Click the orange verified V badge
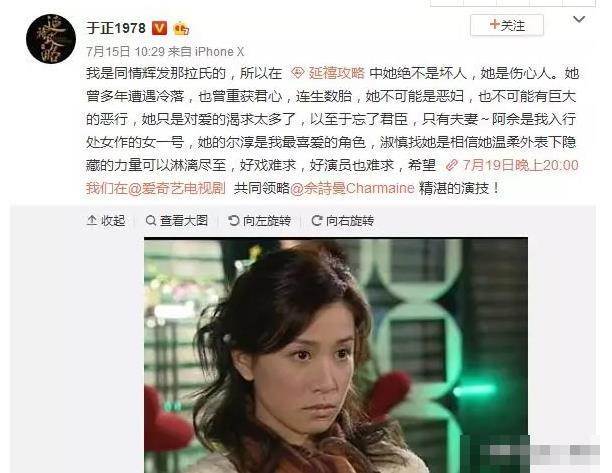Viewport: 612px width, 473px height. (x=159, y=28)
